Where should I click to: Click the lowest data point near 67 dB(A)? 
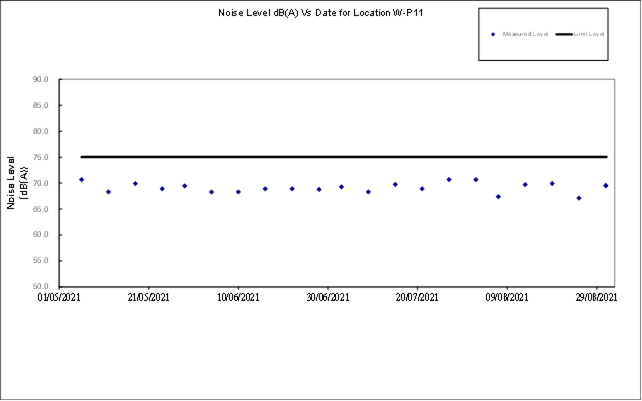click(x=578, y=198)
